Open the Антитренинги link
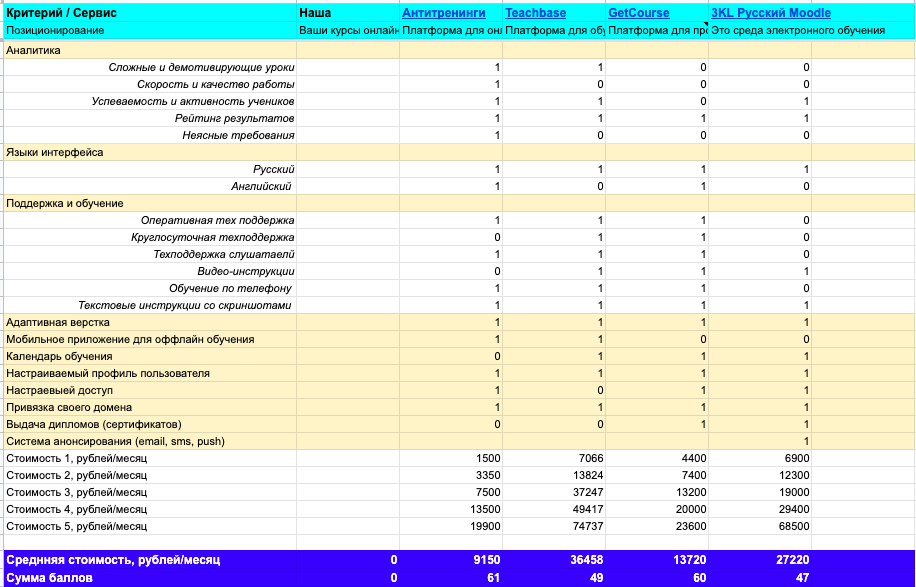 coord(444,13)
